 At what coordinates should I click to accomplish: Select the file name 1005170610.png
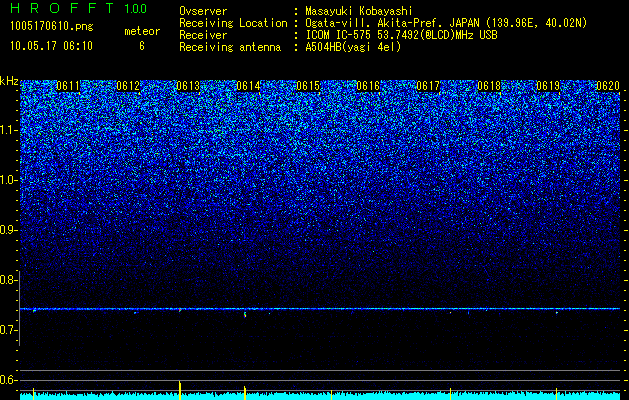click(x=52, y=27)
